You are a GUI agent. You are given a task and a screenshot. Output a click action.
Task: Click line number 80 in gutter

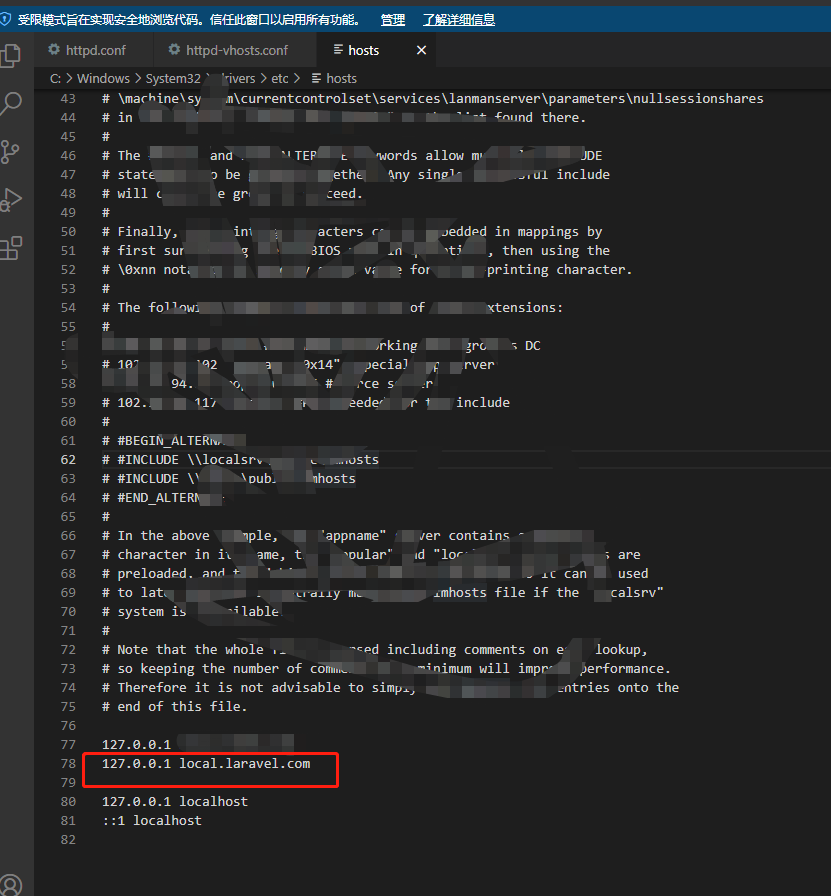pyautogui.click(x=68, y=802)
